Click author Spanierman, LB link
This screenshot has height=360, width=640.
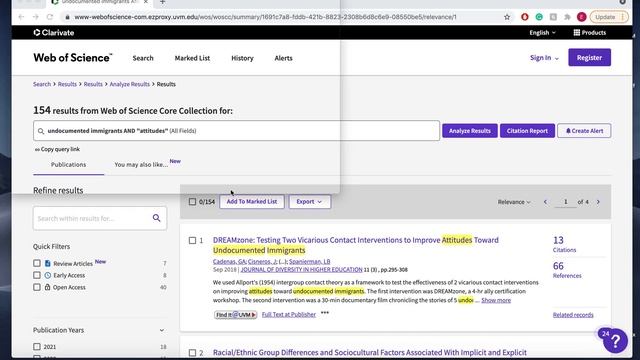(x=310, y=262)
